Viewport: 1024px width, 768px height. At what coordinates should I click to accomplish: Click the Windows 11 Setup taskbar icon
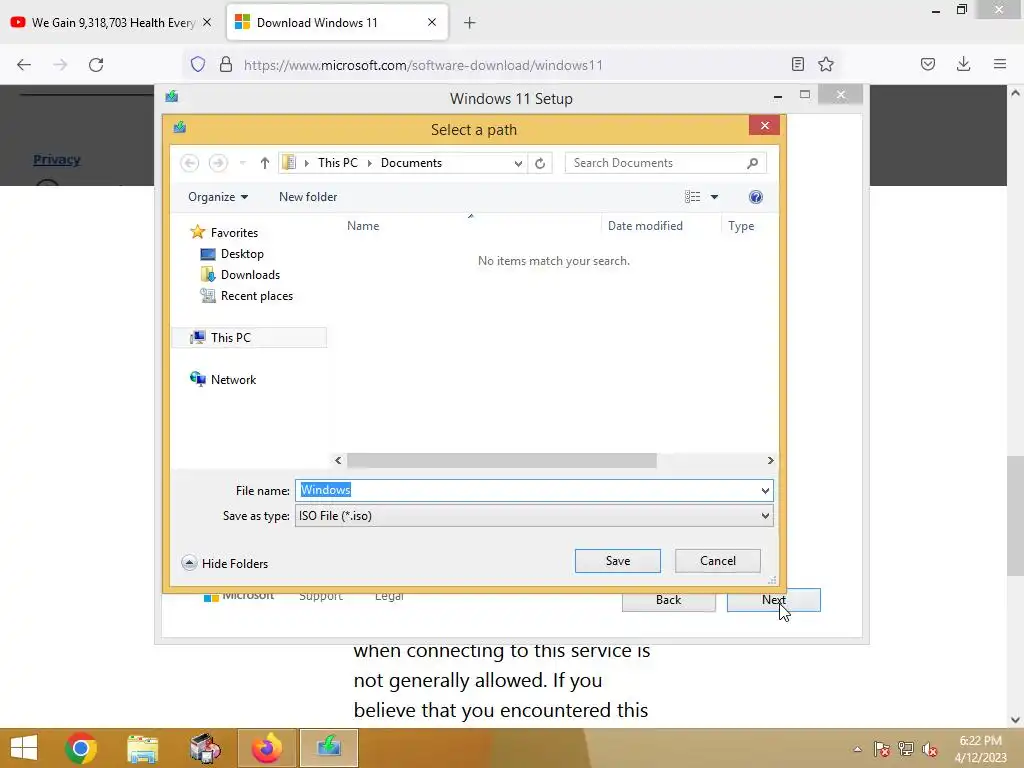click(328, 748)
